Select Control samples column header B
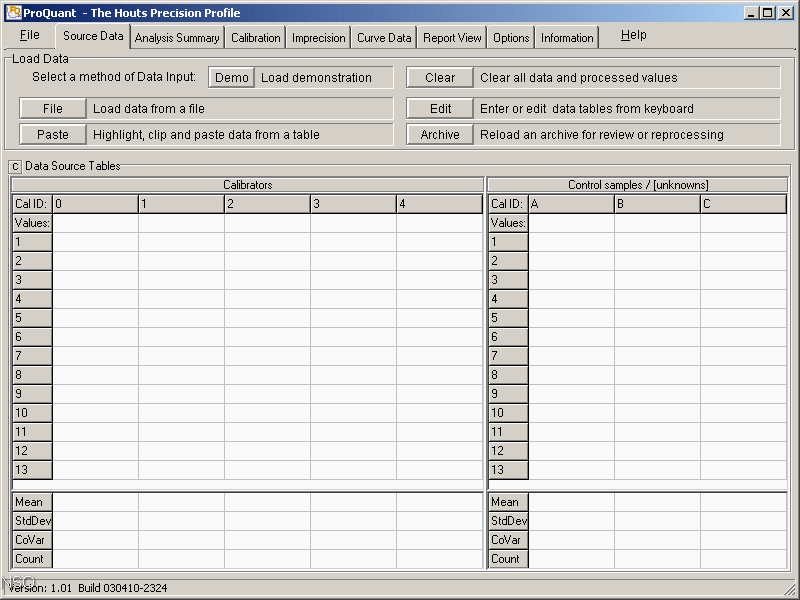 coord(657,204)
